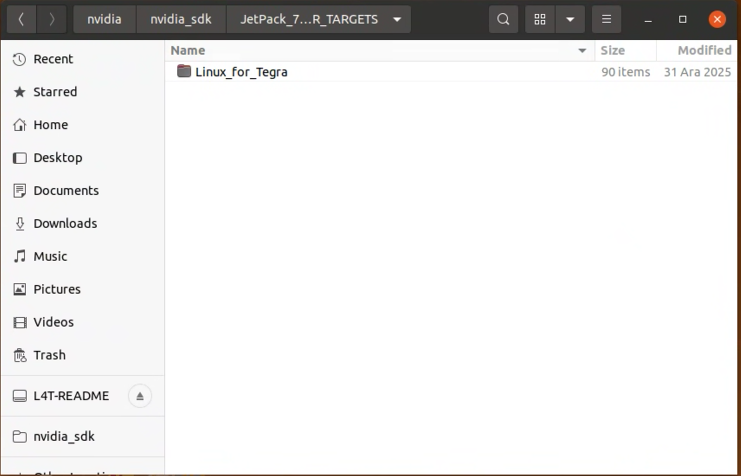The width and height of the screenshot is (741, 476).
Task: Click the Music note icon
Action: click(19, 256)
